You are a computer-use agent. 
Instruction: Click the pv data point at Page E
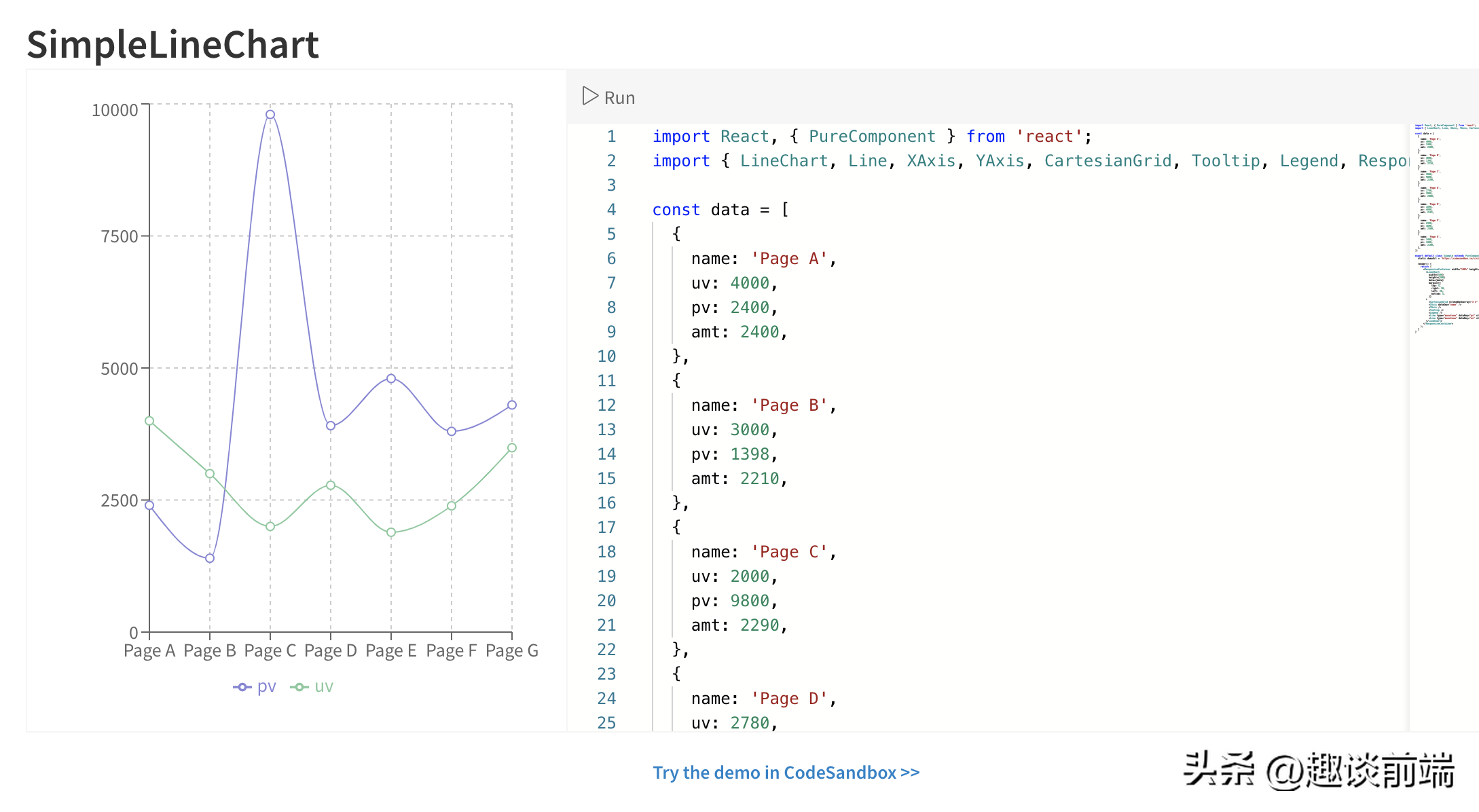(391, 379)
